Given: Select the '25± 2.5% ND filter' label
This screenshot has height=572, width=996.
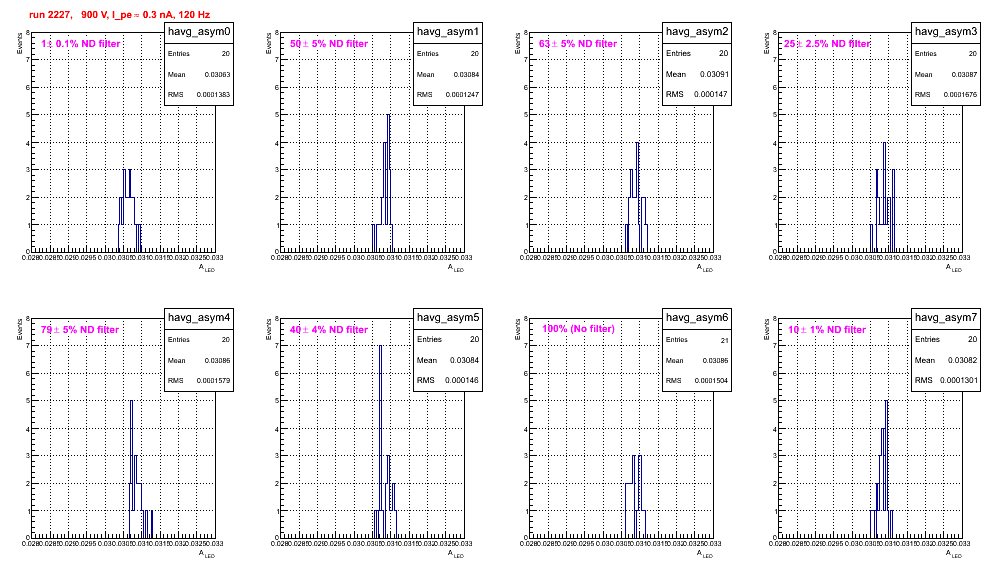Looking at the screenshot, I should pos(827,44).
